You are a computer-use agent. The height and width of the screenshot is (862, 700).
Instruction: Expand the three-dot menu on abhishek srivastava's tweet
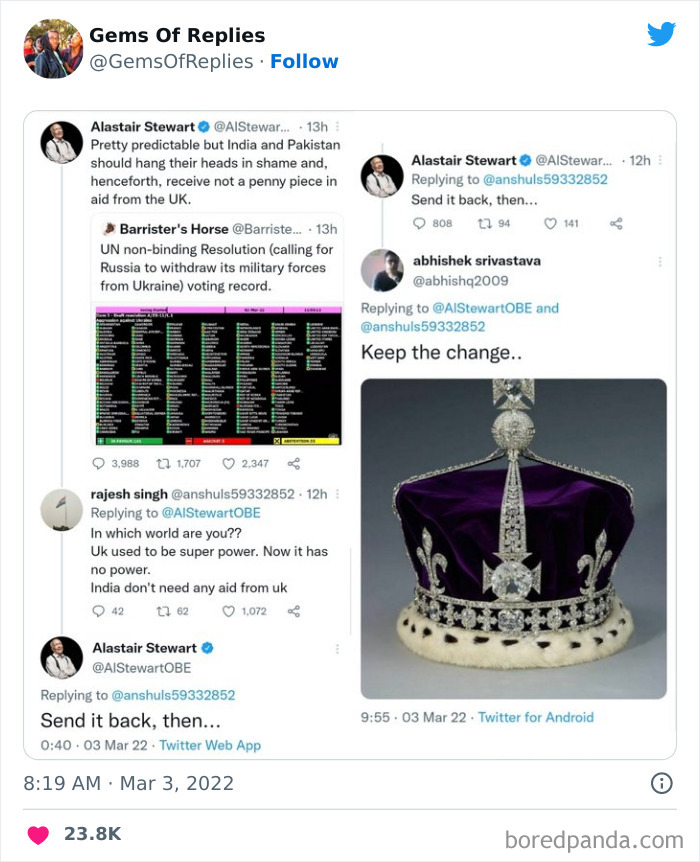(660, 260)
